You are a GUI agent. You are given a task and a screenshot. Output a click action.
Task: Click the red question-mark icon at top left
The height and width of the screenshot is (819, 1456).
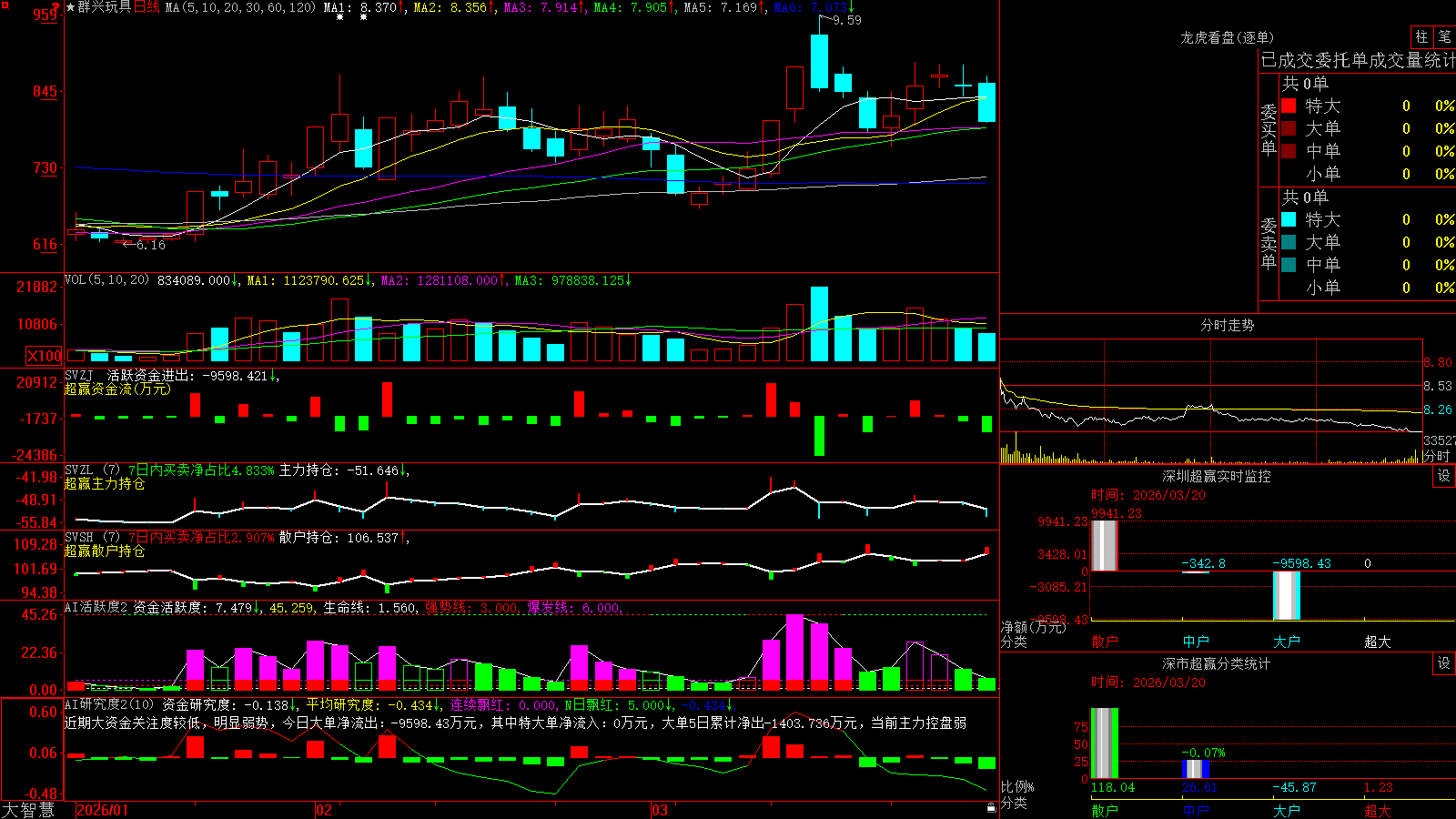click(57, 7)
